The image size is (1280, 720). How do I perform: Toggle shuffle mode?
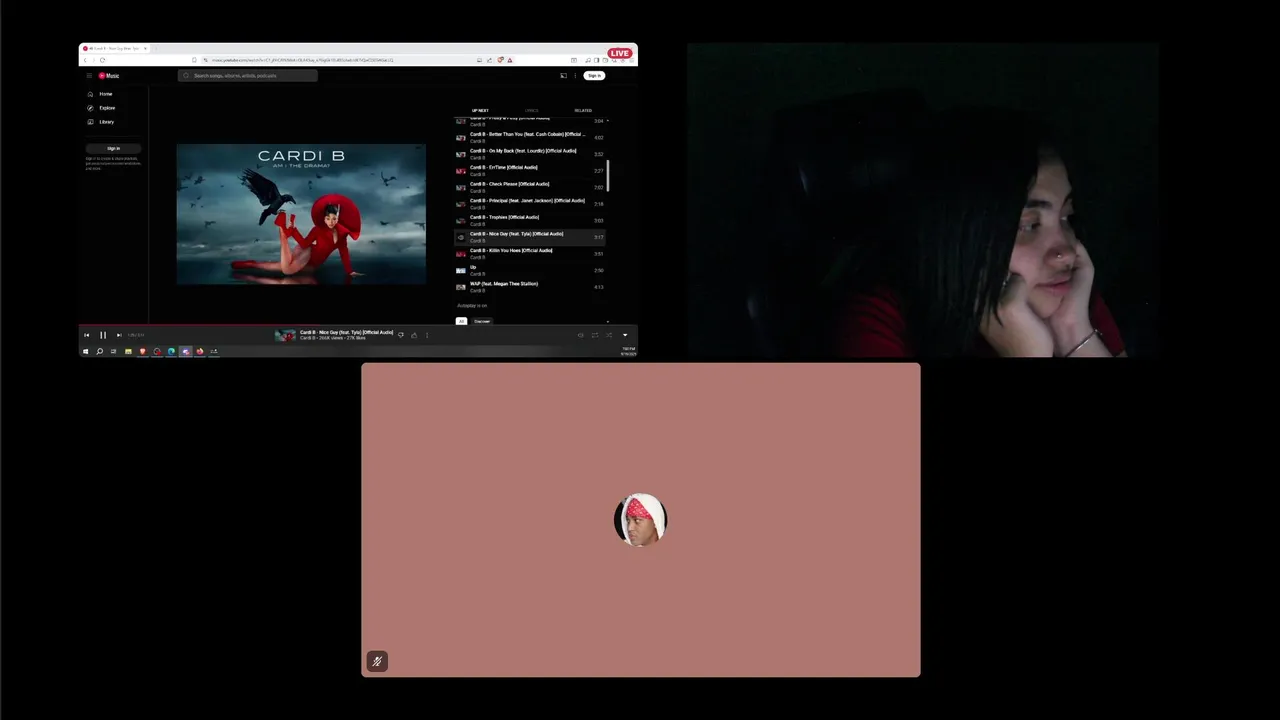pyautogui.click(x=608, y=335)
